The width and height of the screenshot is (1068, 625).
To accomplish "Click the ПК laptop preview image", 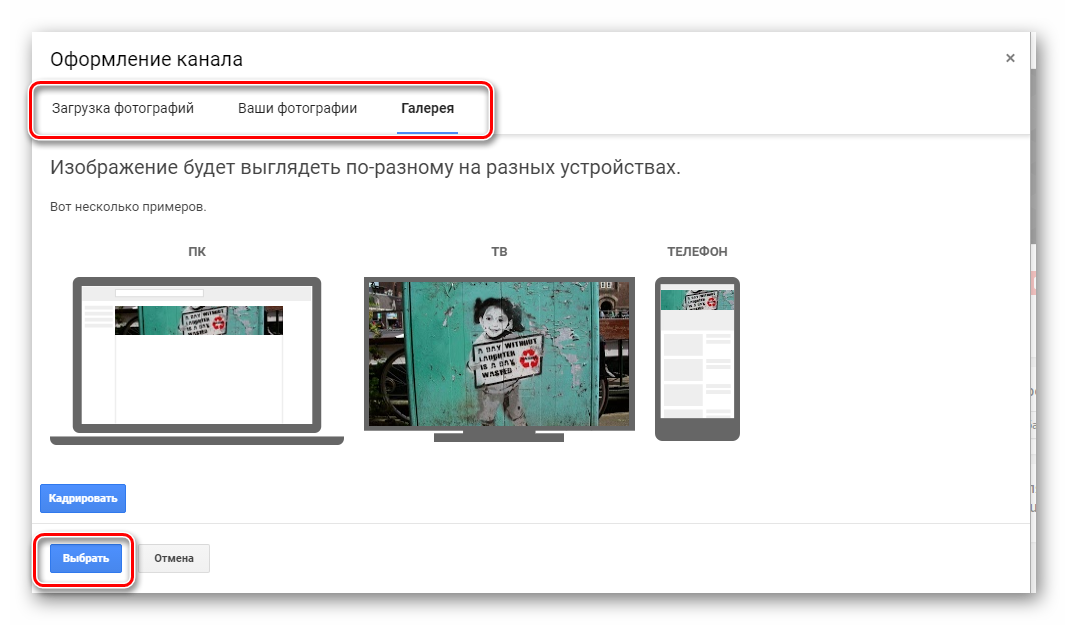I will 197,361.
